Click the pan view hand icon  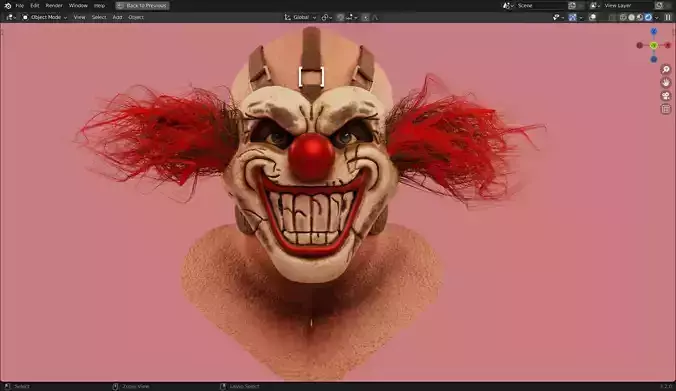666,82
